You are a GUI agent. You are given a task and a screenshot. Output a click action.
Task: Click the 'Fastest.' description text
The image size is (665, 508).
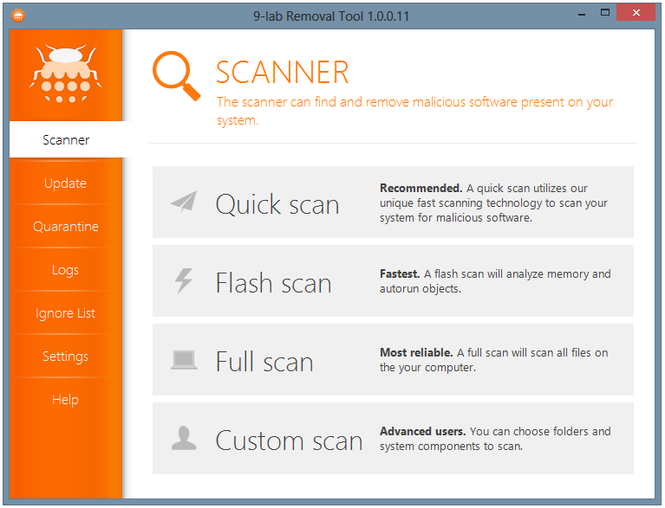pyautogui.click(x=495, y=281)
